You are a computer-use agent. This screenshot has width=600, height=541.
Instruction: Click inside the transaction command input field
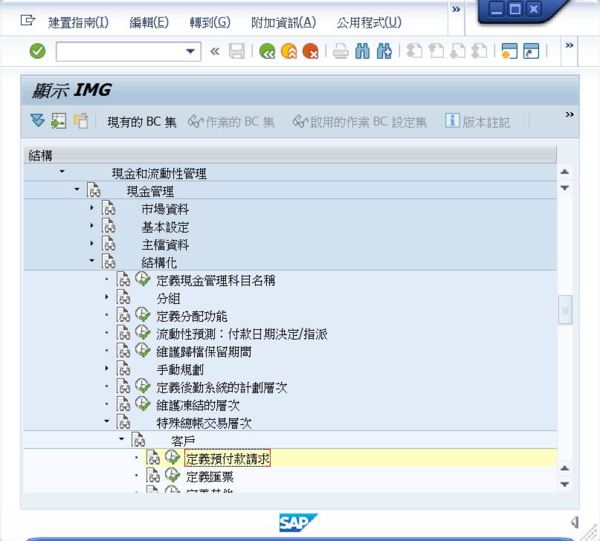point(118,51)
